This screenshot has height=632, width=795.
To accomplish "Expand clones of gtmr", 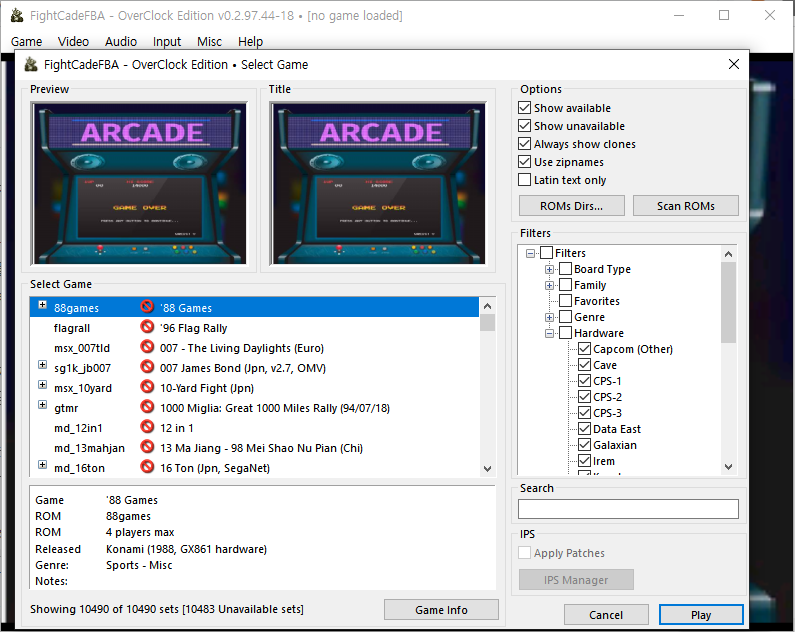I will pos(43,405).
